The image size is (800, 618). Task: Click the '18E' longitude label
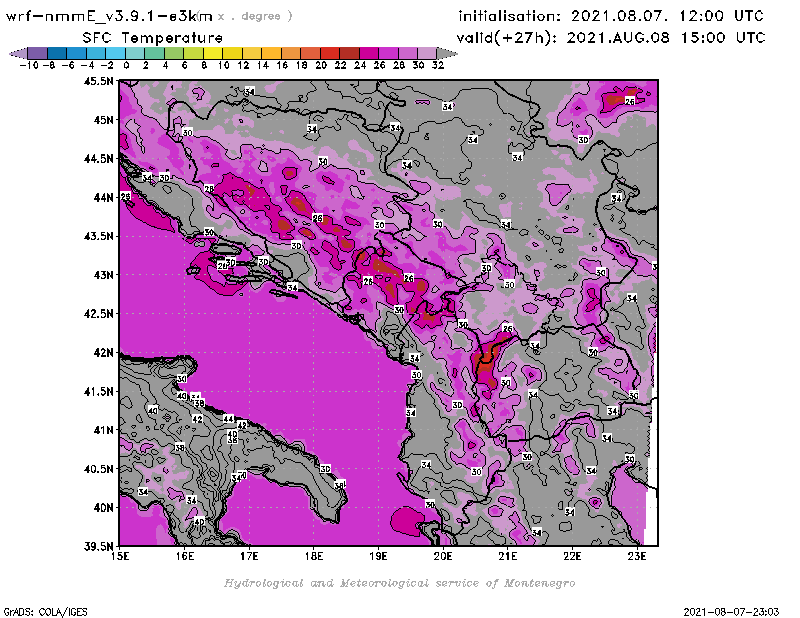pyautogui.click(x=314, y=556)
